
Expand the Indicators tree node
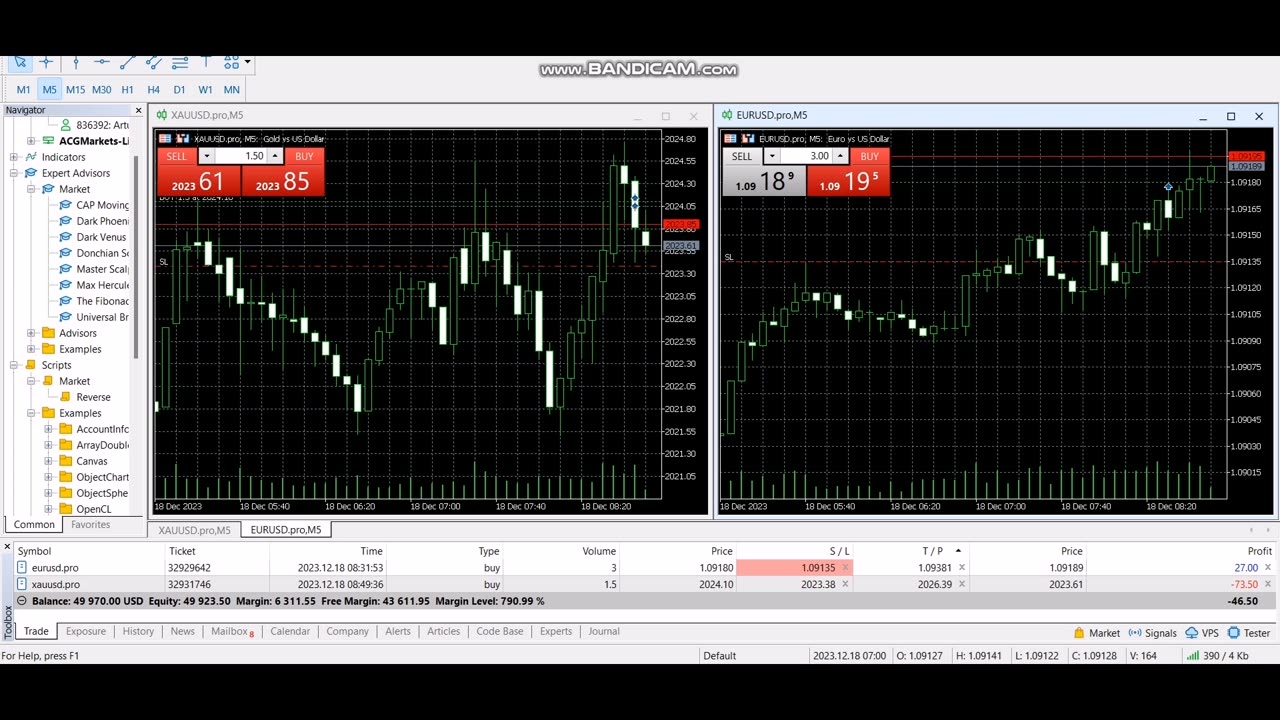13,157
